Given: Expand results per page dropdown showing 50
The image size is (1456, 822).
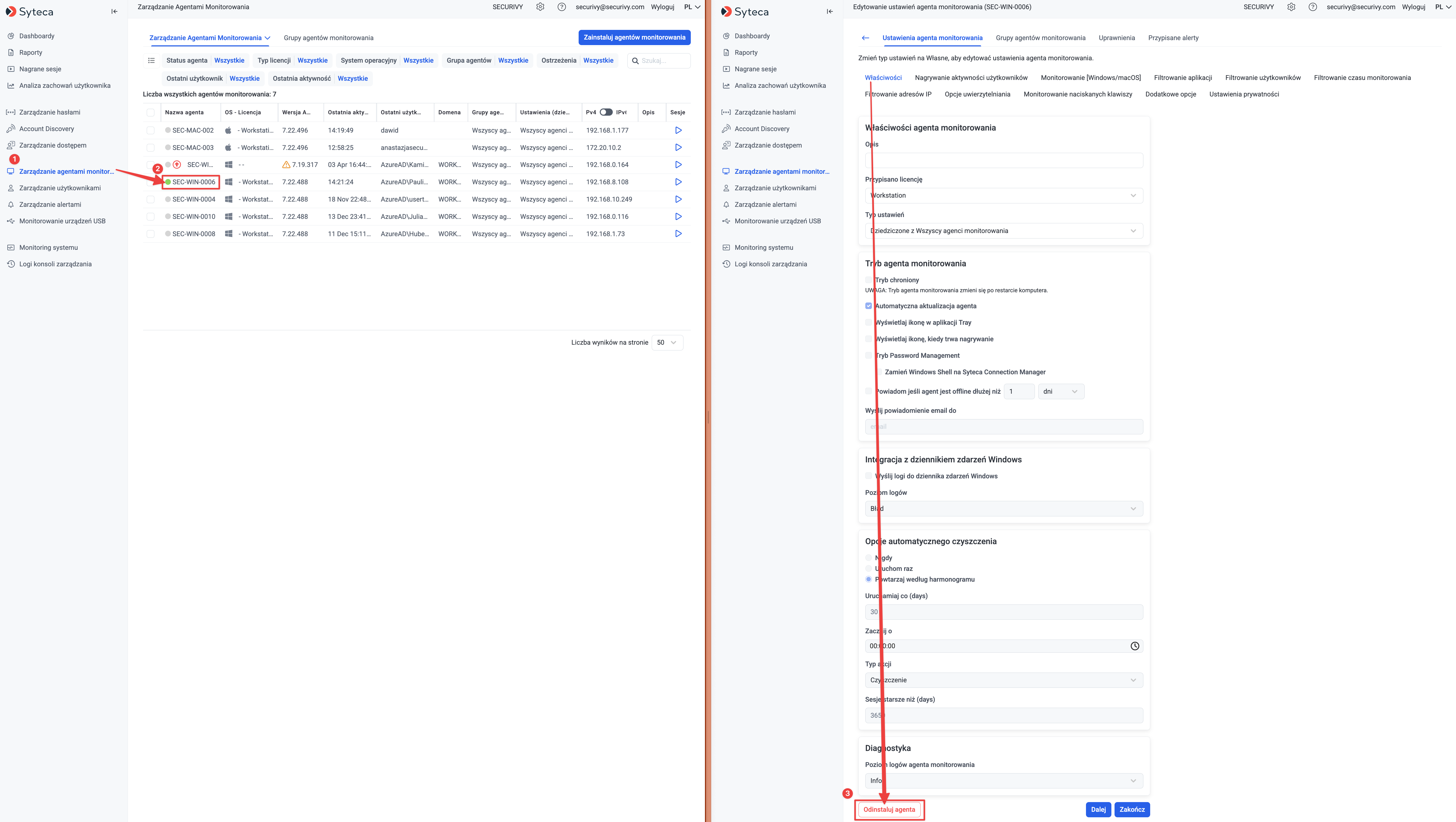Looking at the screenshot, I should pyautogui.click(x=667, y=343).
